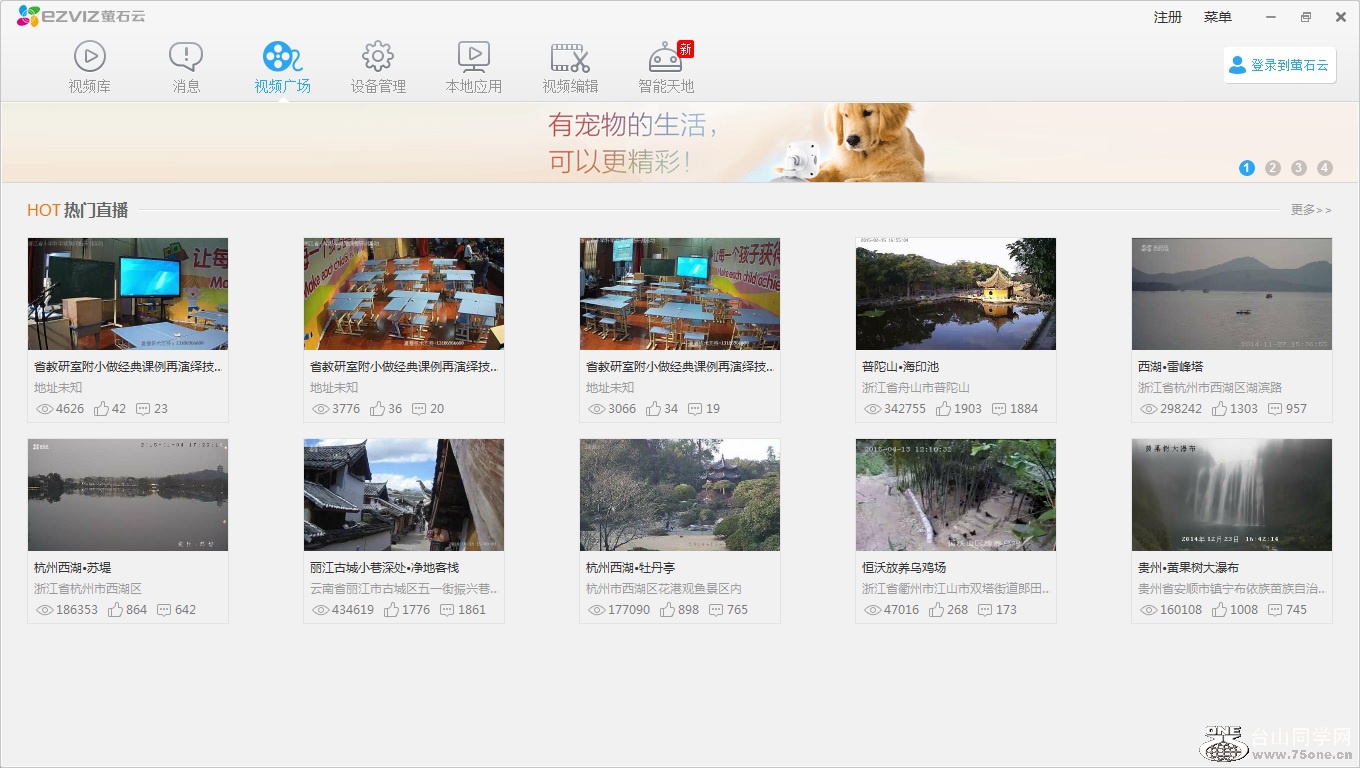The width and height of the screenshot is (1360, 768).
Task: Open the 杭州西湖•苏堤 live thumbnail
Action: pos(128,494)
